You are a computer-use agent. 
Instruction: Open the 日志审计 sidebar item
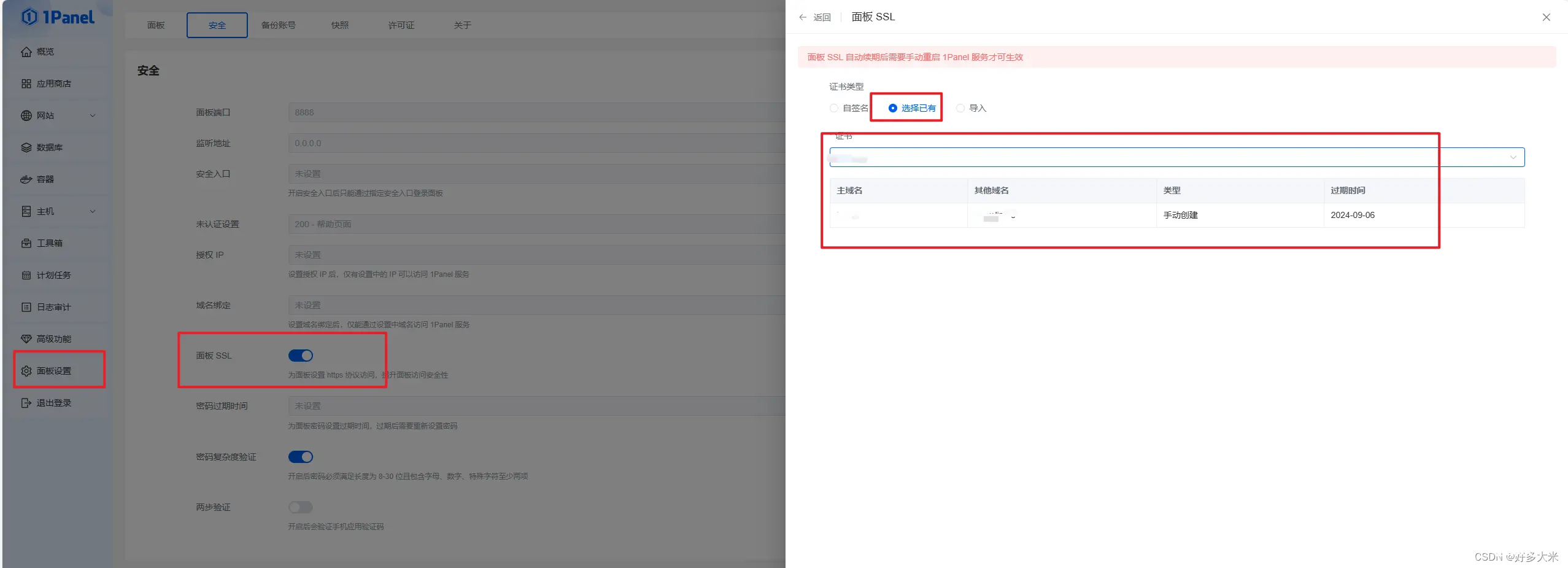pyautogui.click(x=56, y=307)
